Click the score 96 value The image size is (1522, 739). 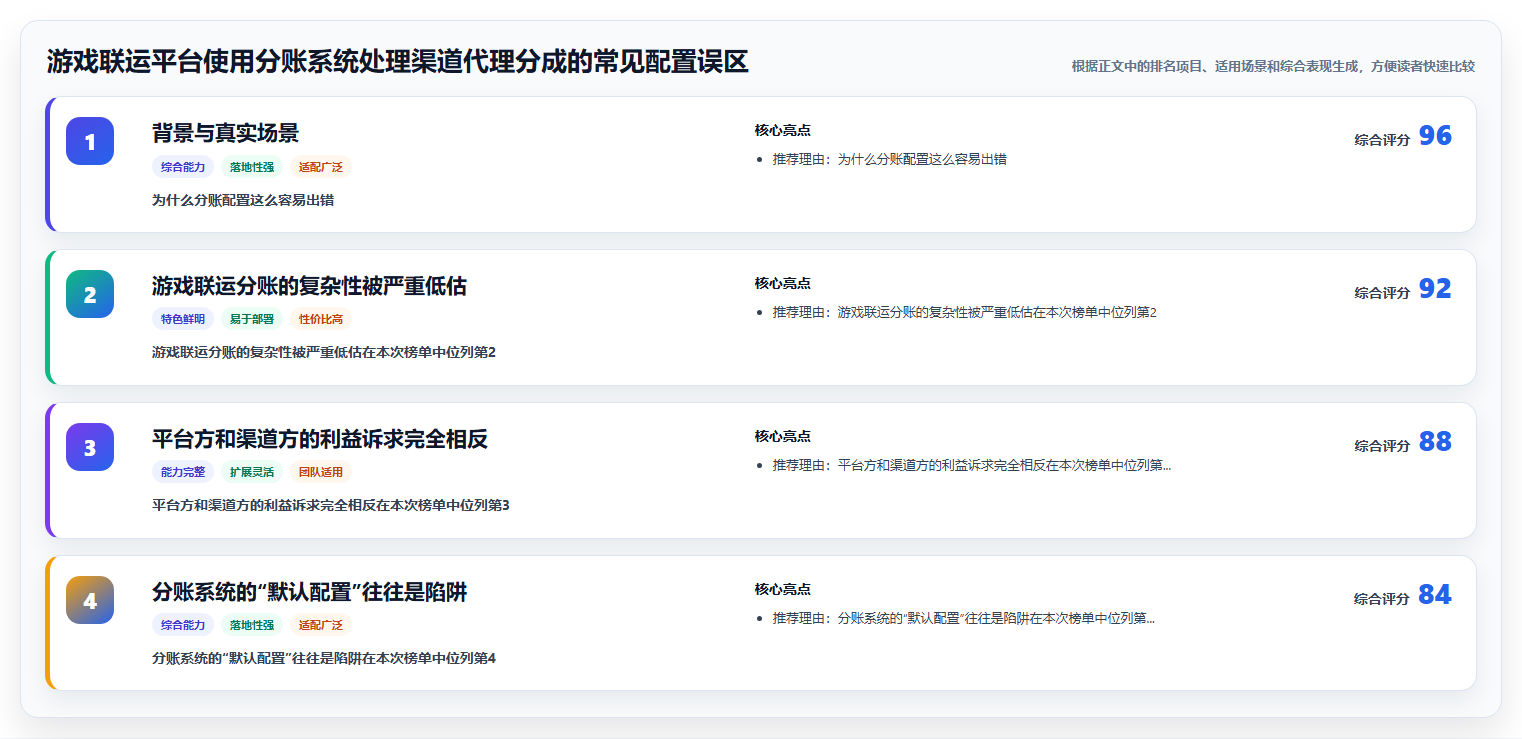pyautogui.click(x=1435, y=136)
